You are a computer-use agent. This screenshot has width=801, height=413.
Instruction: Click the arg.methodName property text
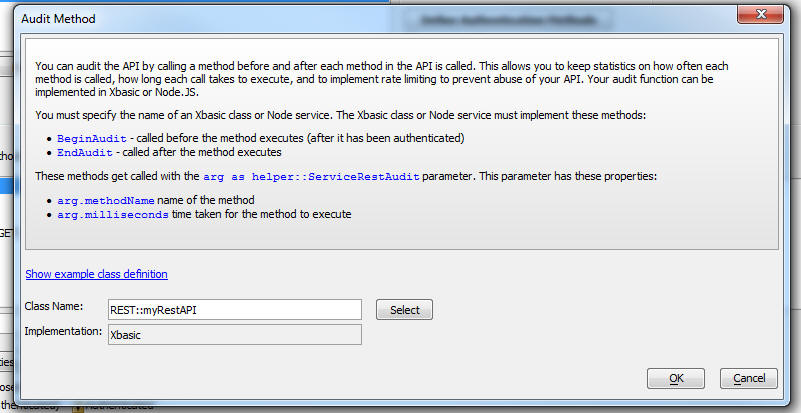pos(106,200)
